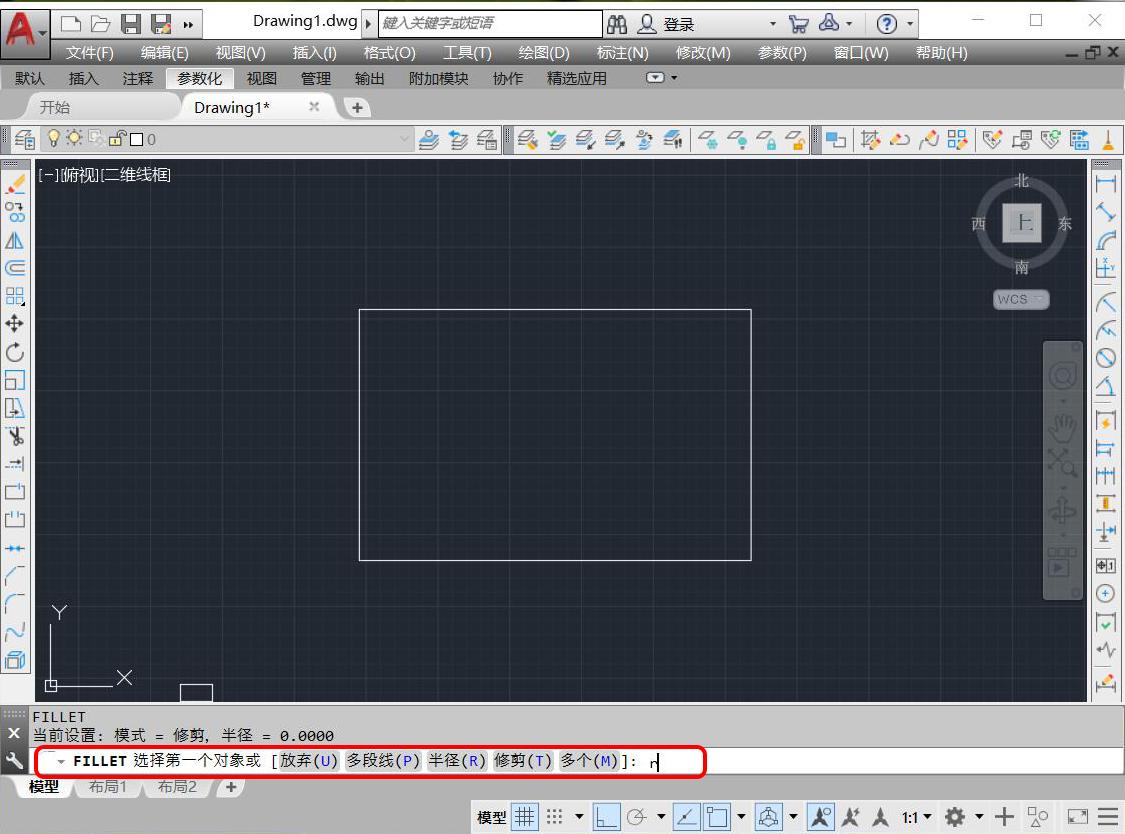Activate the Trim tool icon
The width and height of the screenshot is (1125, 834).
pos(15,435)
